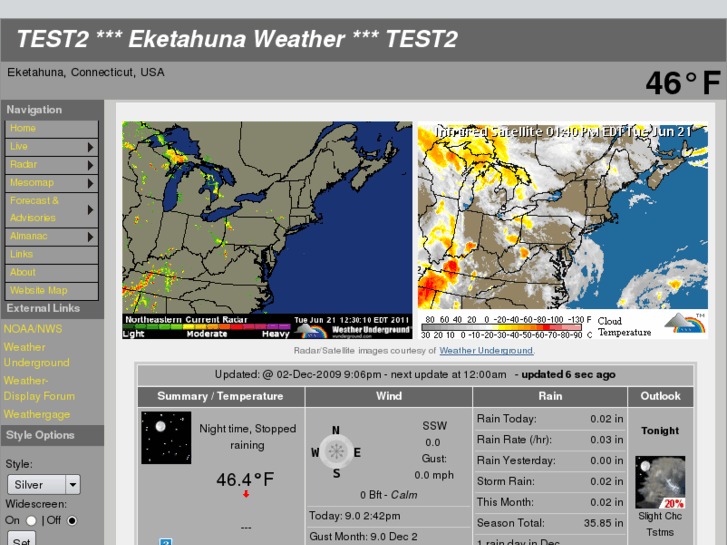Open the Live navigation menu

pos(51,147)
